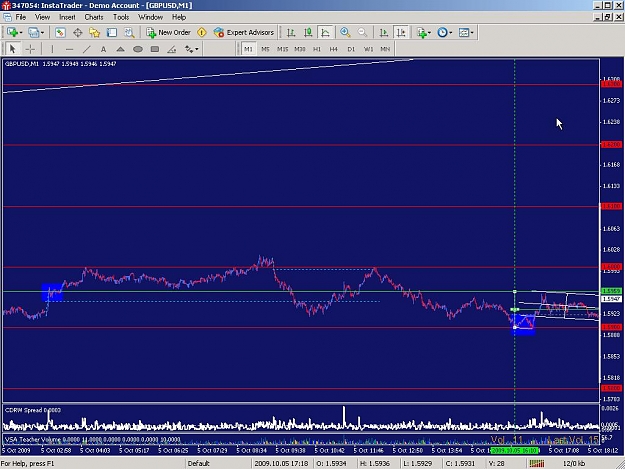Open the Window menu
625x469 pixels.
(151, 17)
